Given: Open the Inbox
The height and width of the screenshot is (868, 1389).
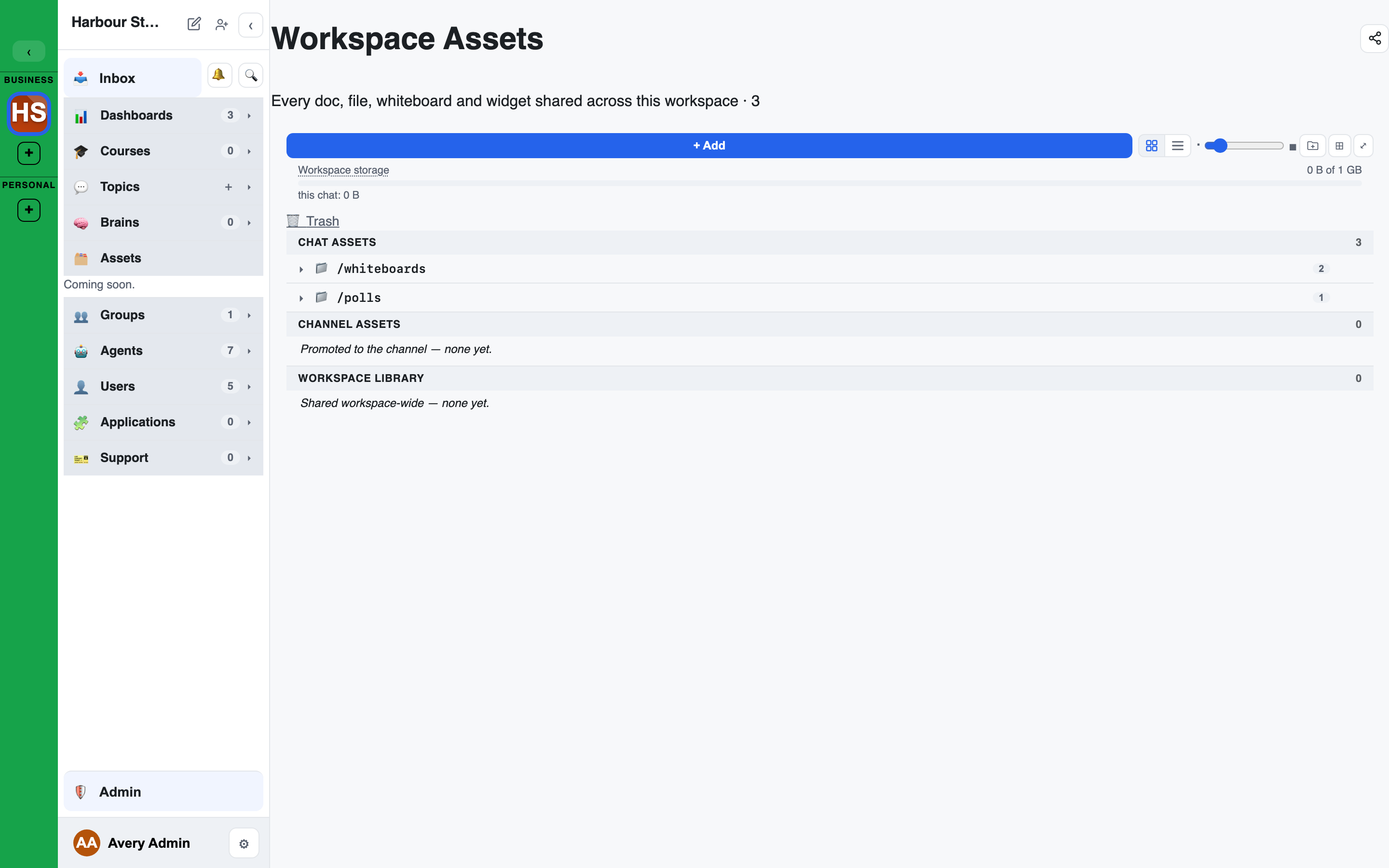Looking at the screenshot, I should click(x=133, y=78).
